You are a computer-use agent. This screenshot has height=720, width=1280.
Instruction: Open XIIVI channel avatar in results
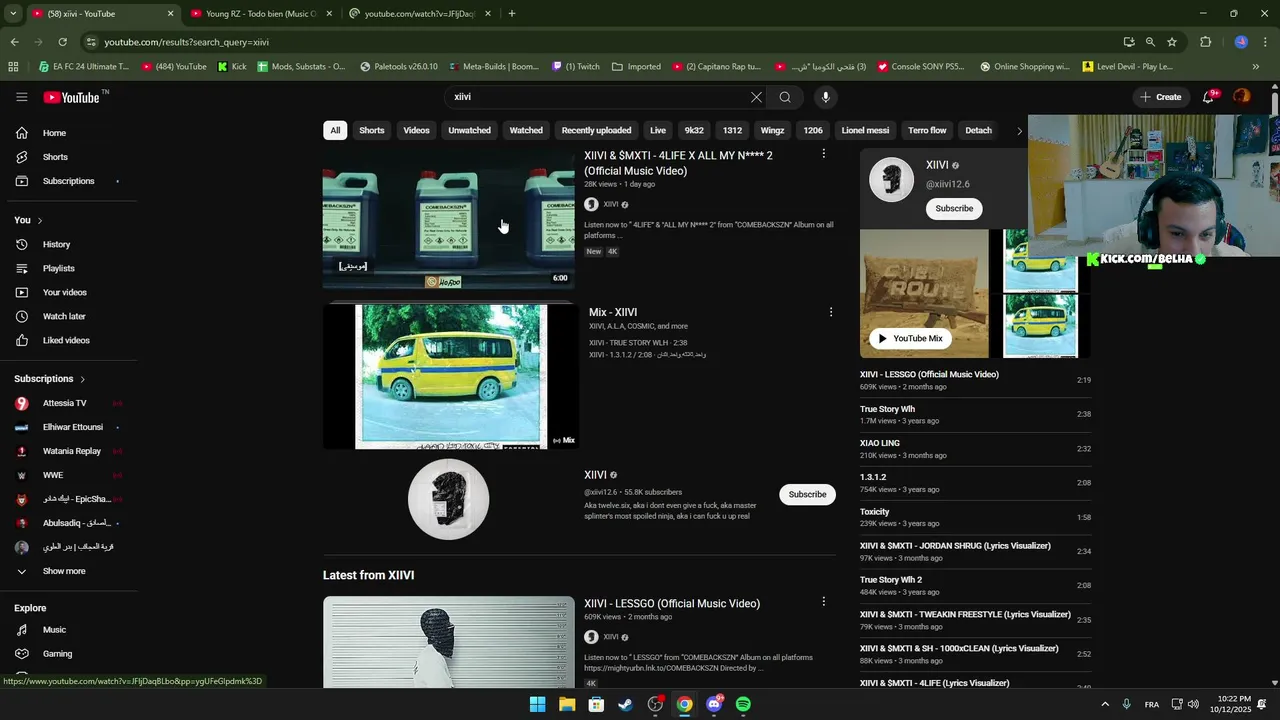tap(448, 499)
